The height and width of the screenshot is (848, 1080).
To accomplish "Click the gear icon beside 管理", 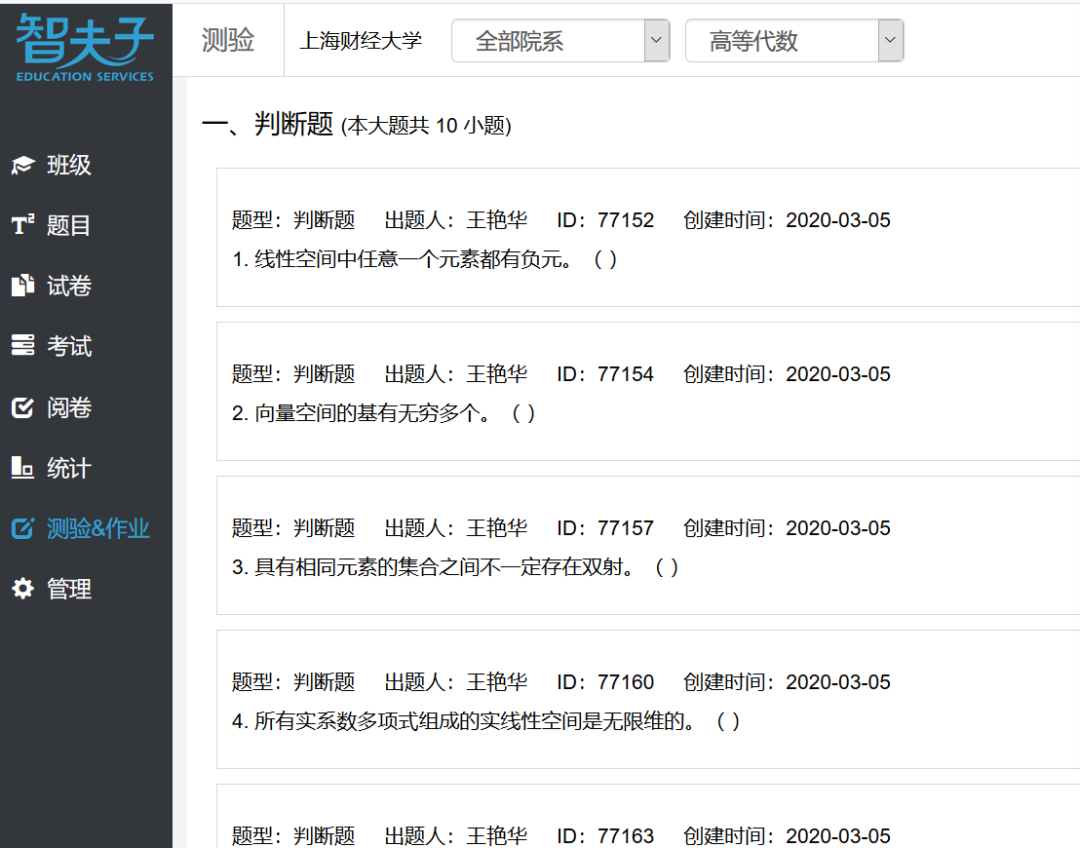I will point(23,588).
